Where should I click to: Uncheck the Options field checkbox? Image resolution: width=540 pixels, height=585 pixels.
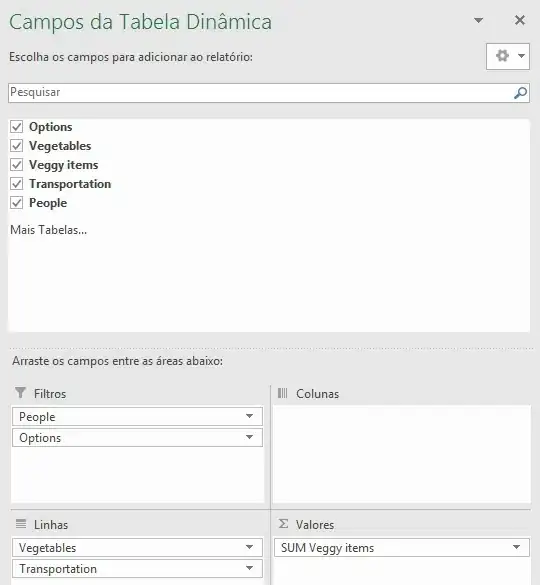tap(16, 127)
